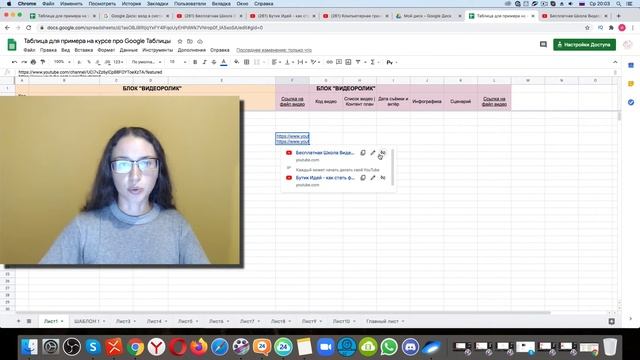Toggle strikethrough formatting
Screen dimensions: 640x360
point(214,62)
